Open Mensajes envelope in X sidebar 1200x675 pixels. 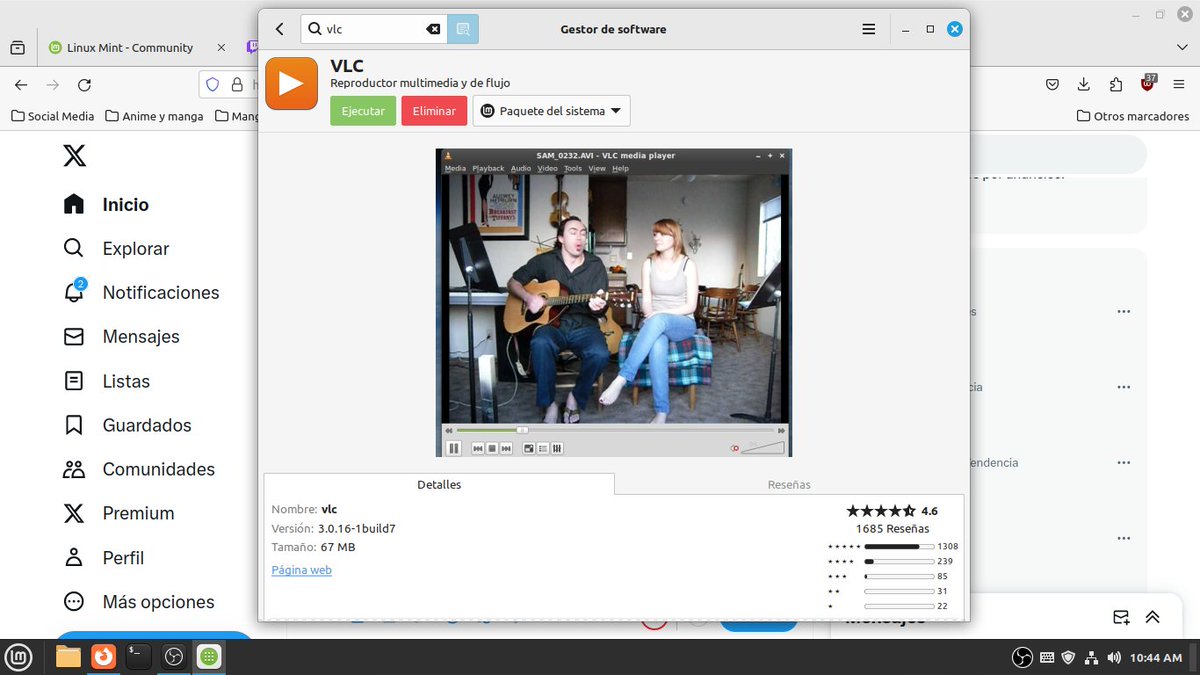[x=121, y=336]
